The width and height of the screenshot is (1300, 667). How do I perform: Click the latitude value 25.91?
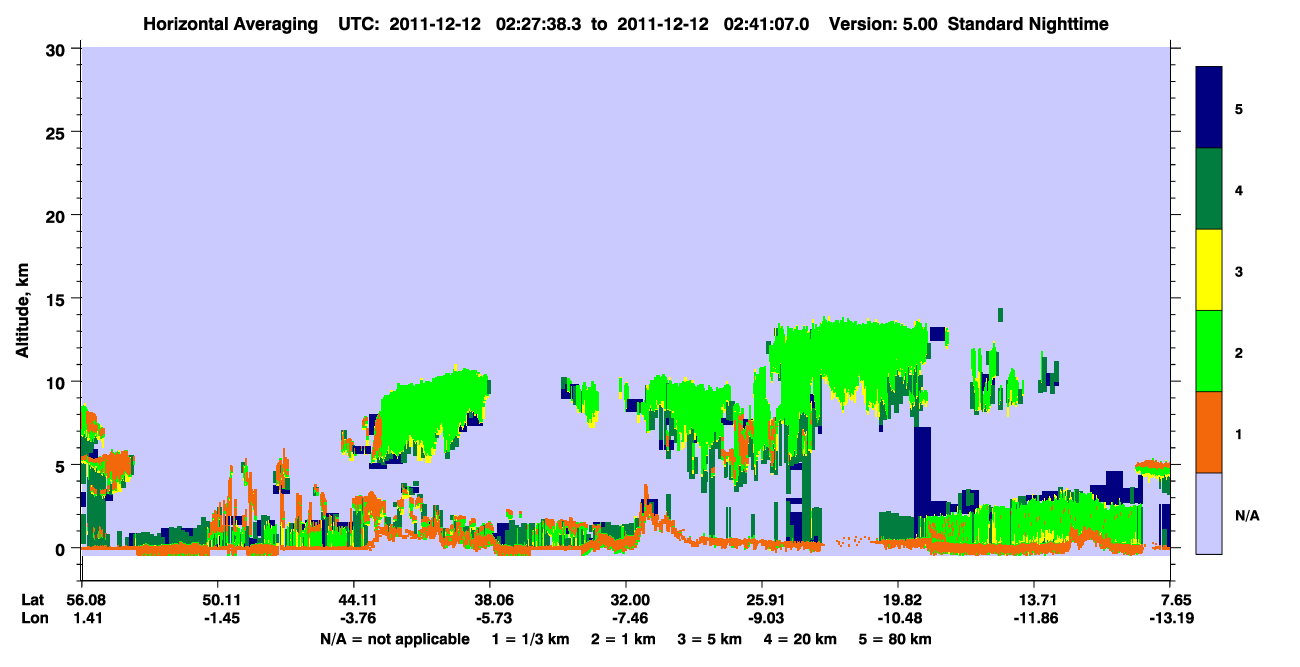[762, 600]
